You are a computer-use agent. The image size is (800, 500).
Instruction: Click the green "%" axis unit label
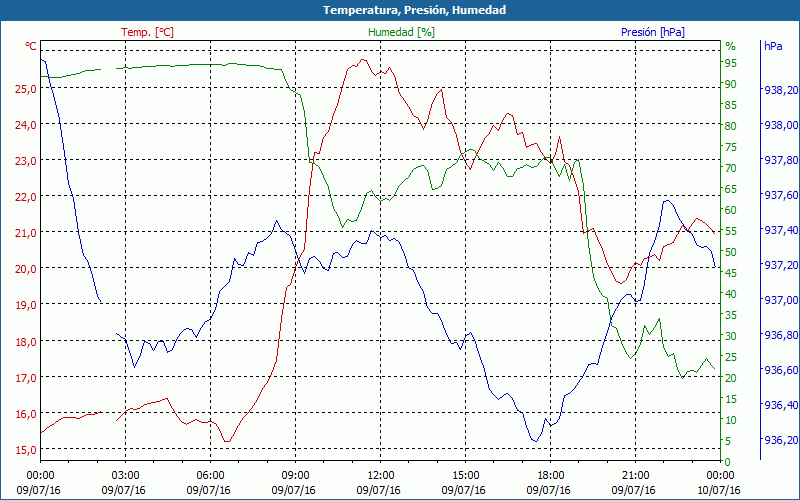pyautogui.click(x=731, y=46)
